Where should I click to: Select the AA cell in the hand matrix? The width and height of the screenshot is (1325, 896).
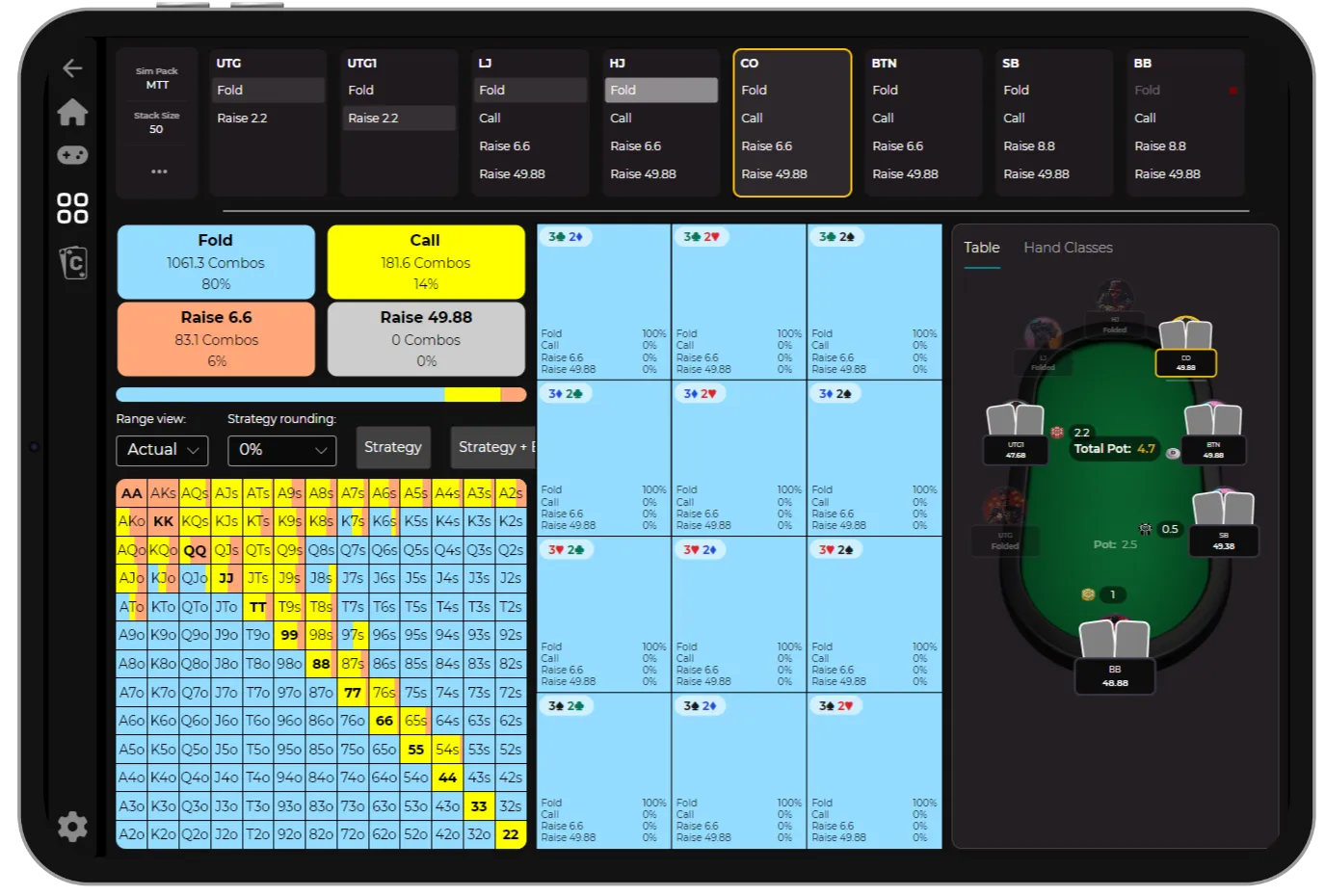(x=132, y=492)
